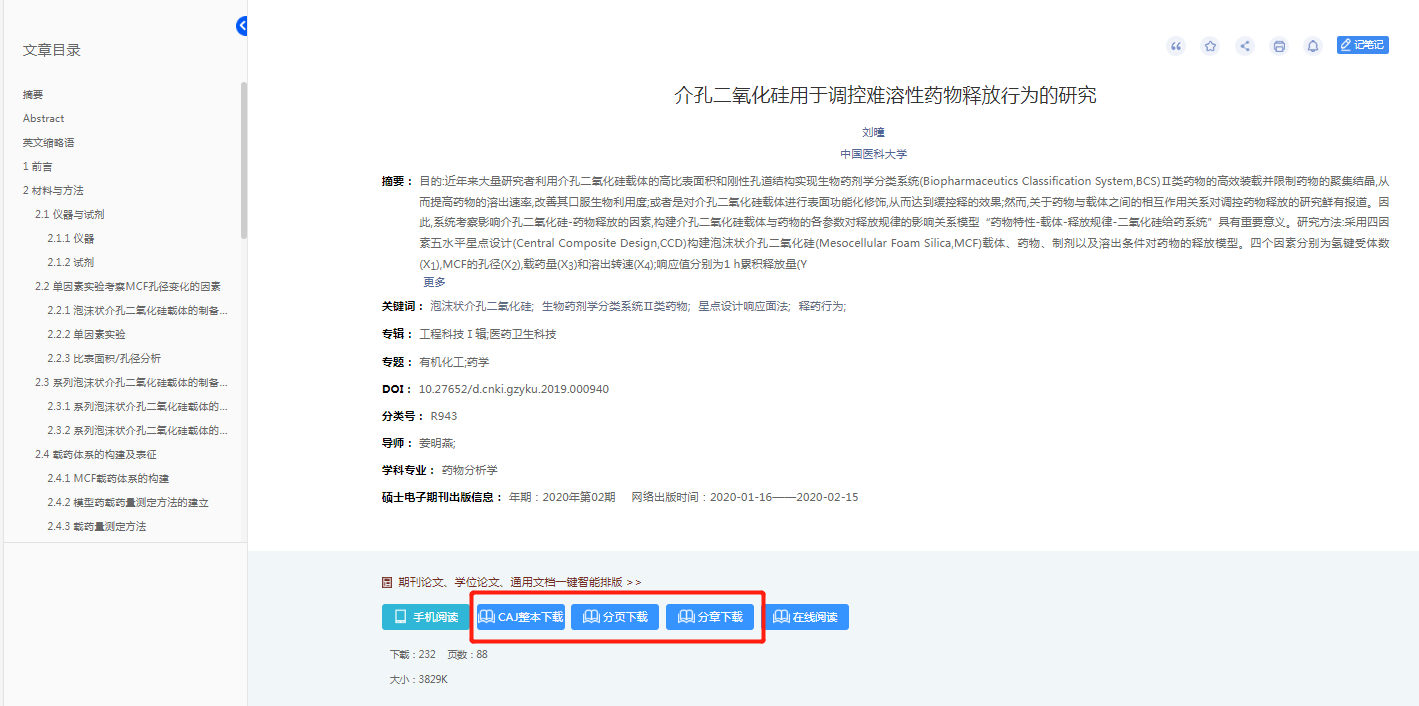Open keyword 生物药剂学分类系统Ⅱ类药物
The image size is (1419, 706).
click(616, 306)
